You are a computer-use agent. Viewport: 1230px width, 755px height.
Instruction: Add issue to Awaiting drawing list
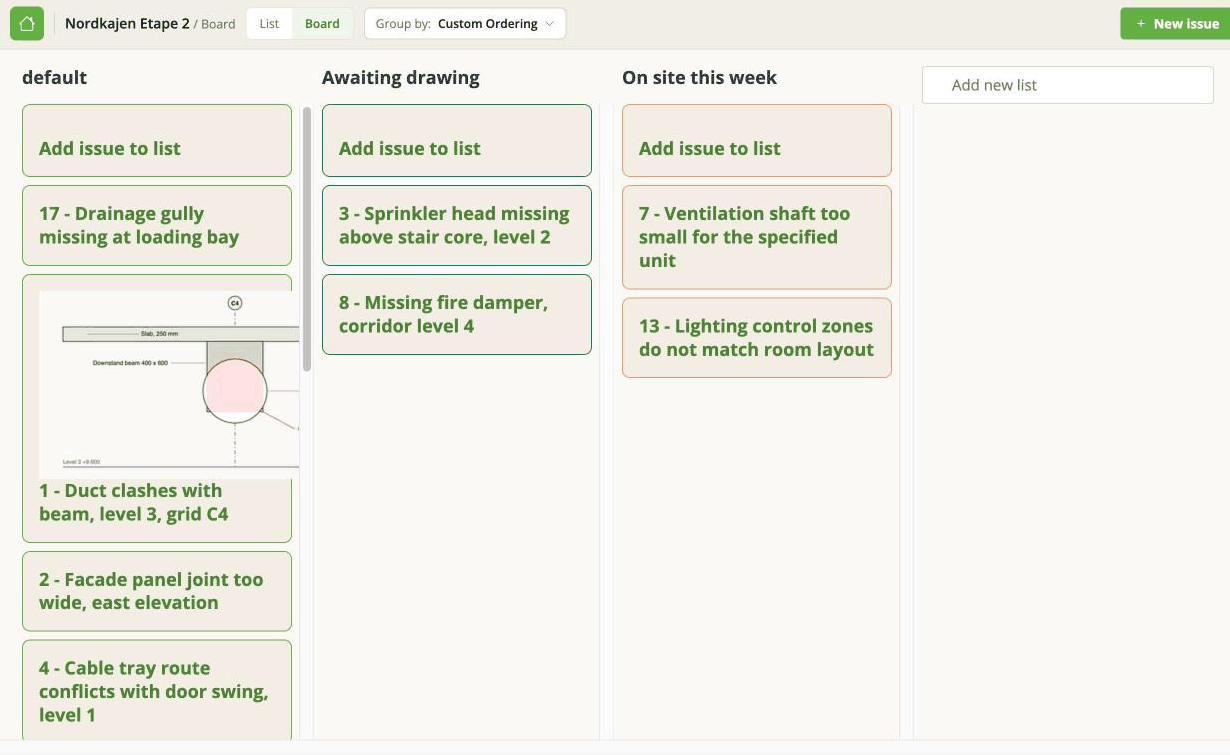point(457,140)
